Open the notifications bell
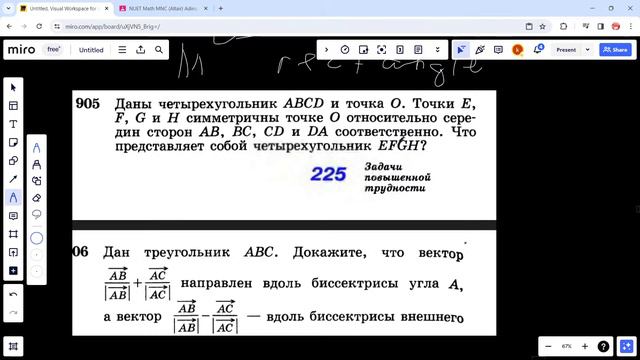Viewport: 640px width, 360px height. tap(538, 49)
